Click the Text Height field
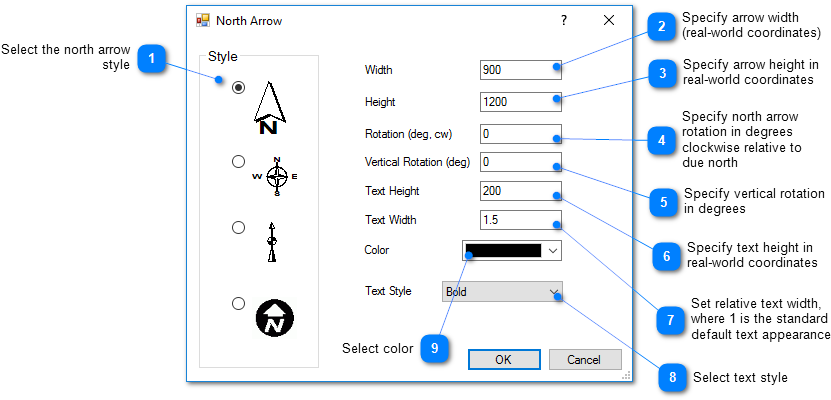Screen dimensions: 831x400 520,191
